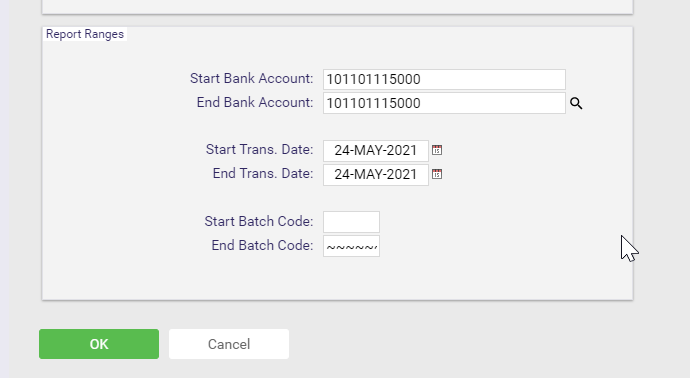Click the lavender strip along the left edge
This screenshot has width=690, height=378.
4,189
